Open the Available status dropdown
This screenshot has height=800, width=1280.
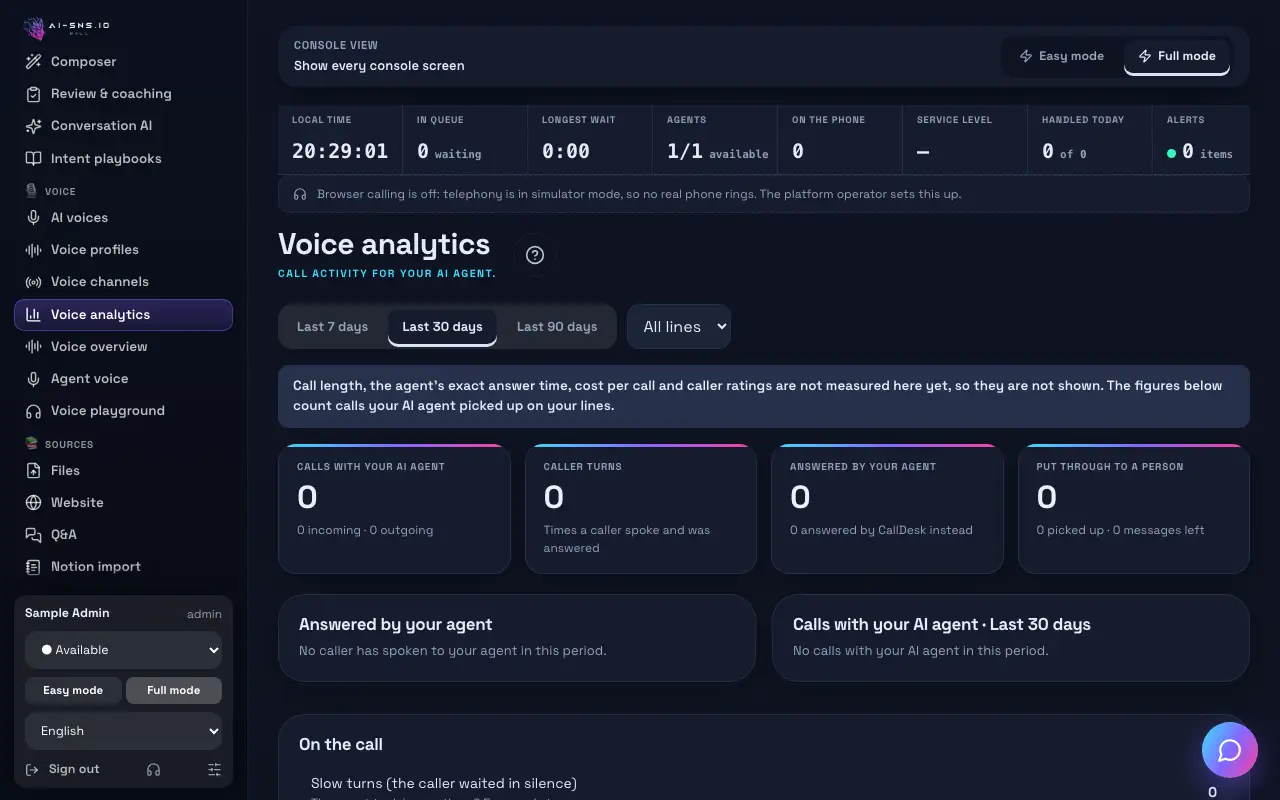123,650
